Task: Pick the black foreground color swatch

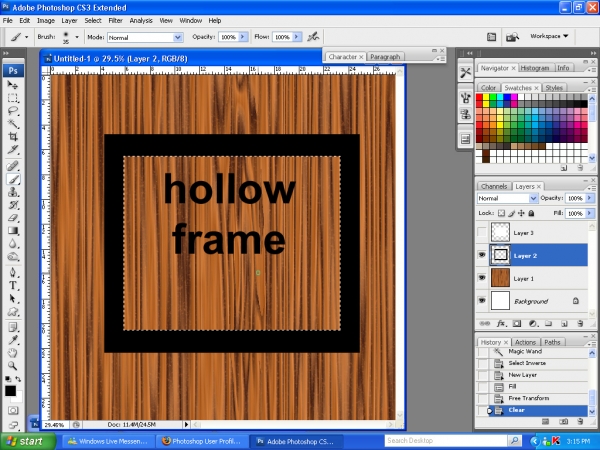Action: (x=10, y=391)
